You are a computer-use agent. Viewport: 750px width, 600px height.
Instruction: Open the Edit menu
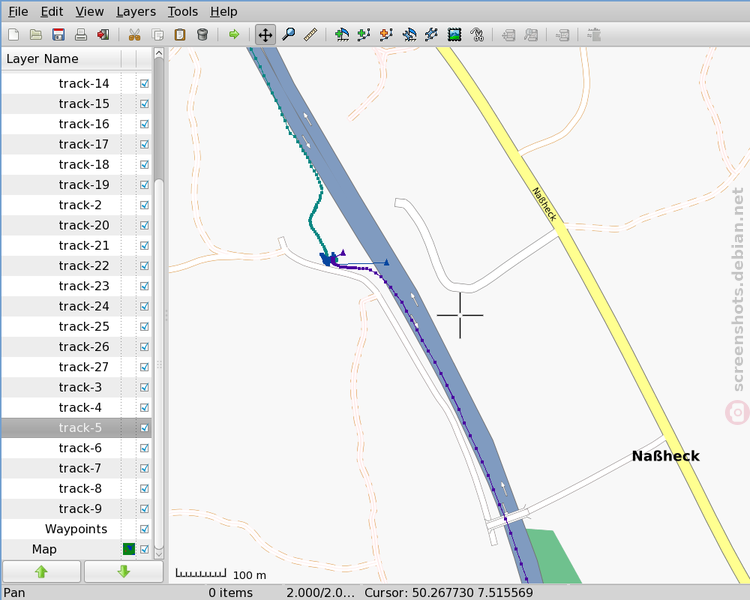(52, 11)
